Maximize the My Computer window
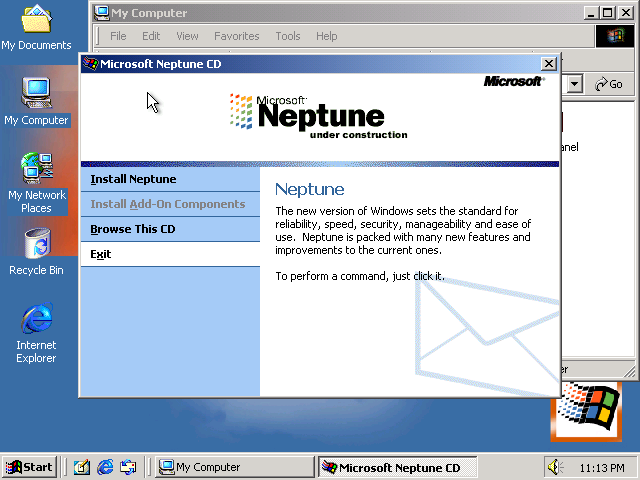This screenshot has width=640, height=480. click(x=607, y=13)
